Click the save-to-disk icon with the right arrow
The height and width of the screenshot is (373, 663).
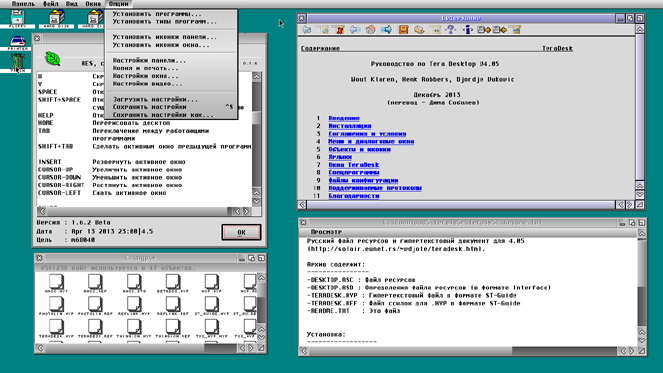(x=484, y=30)
